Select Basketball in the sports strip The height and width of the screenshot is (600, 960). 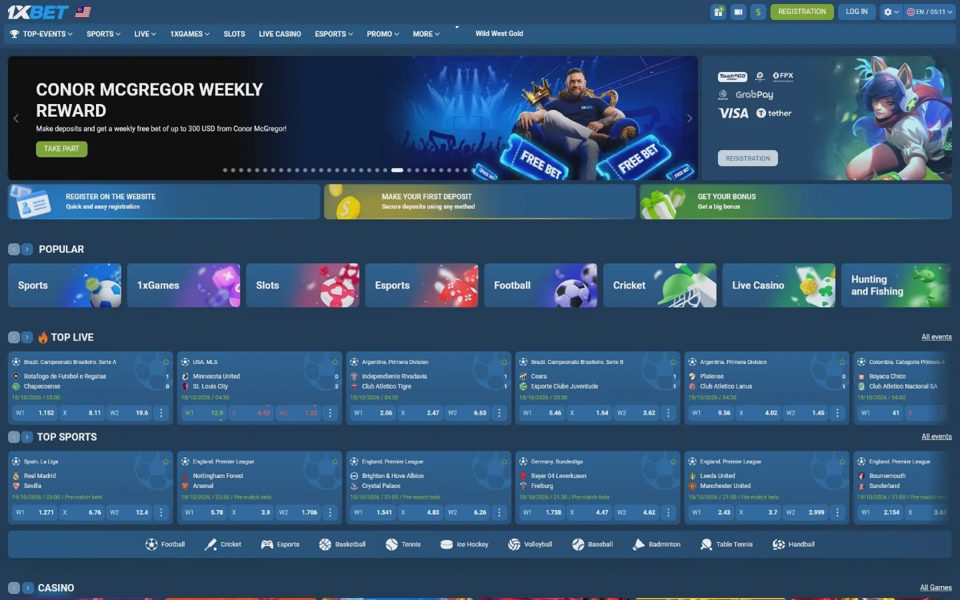click(342, 544)
